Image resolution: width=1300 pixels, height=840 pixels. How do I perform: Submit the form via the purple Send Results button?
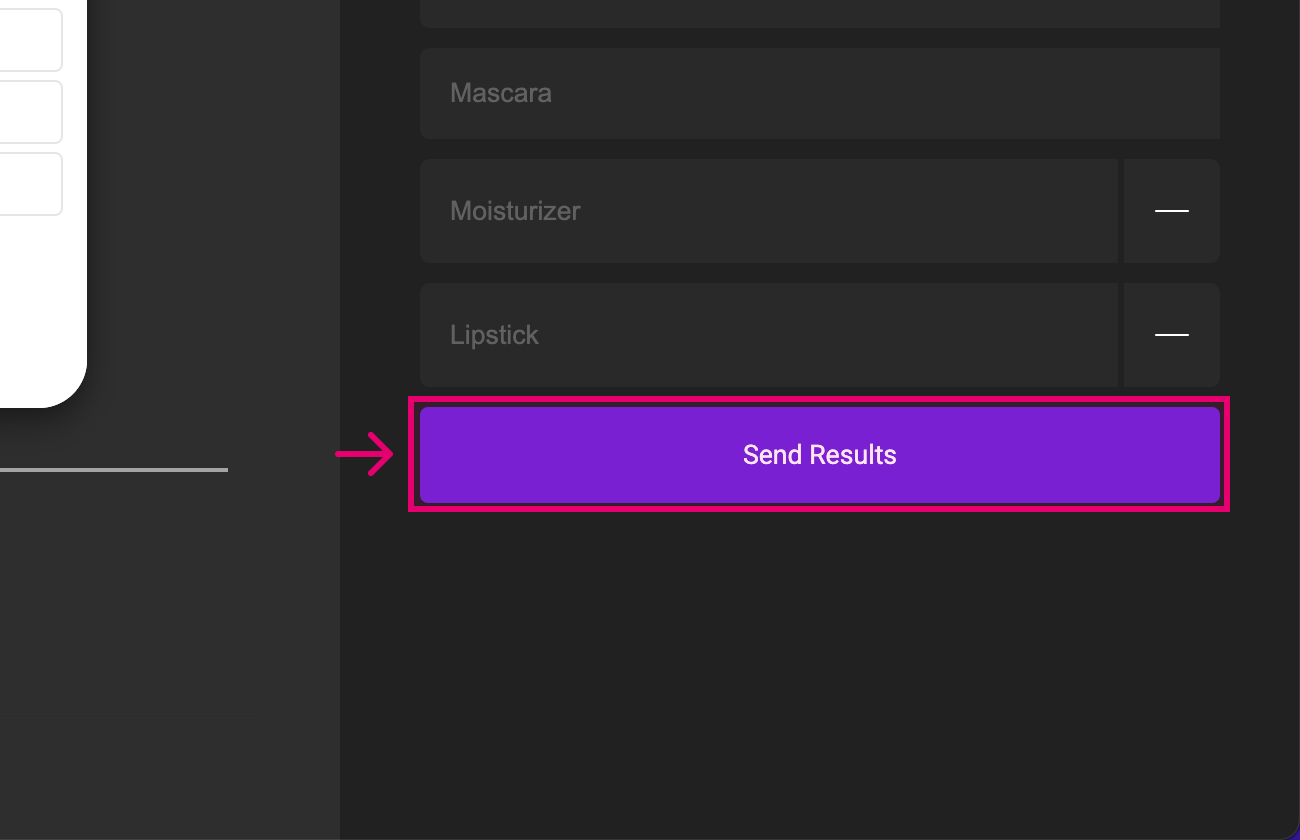820,455
